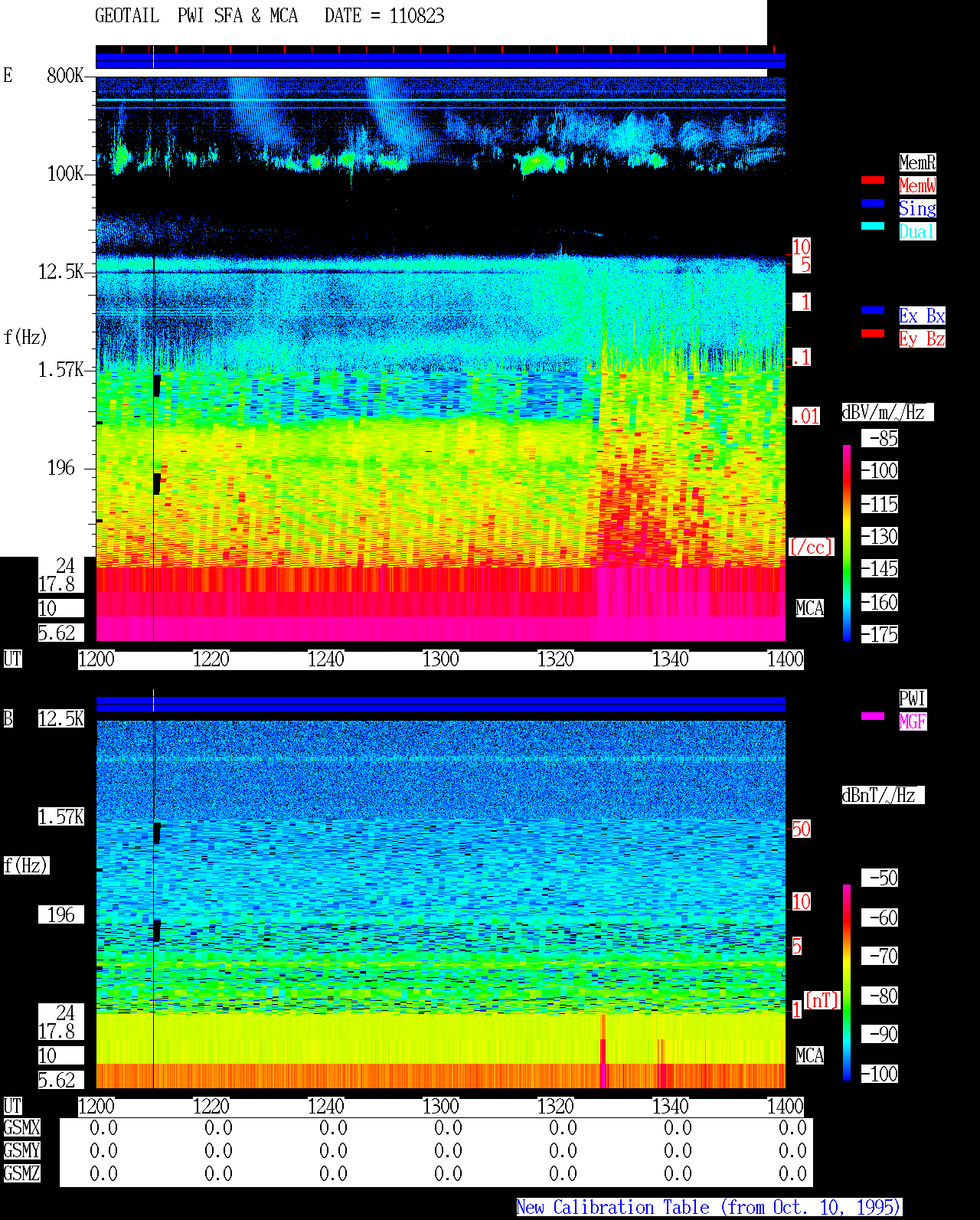Open the New Calibration Table link
The width and height of the screenshot is (980, 1220).
(709, 1208)
